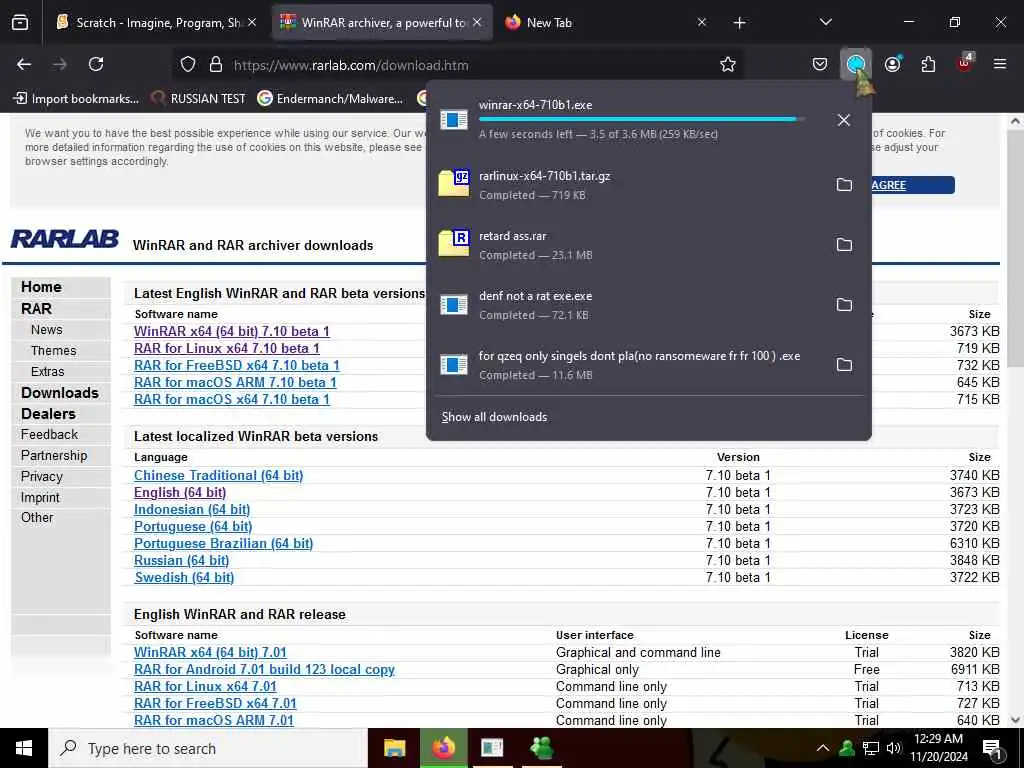Reload the current page
Screen dimensions: 1024x768
[x=96, y=65]
